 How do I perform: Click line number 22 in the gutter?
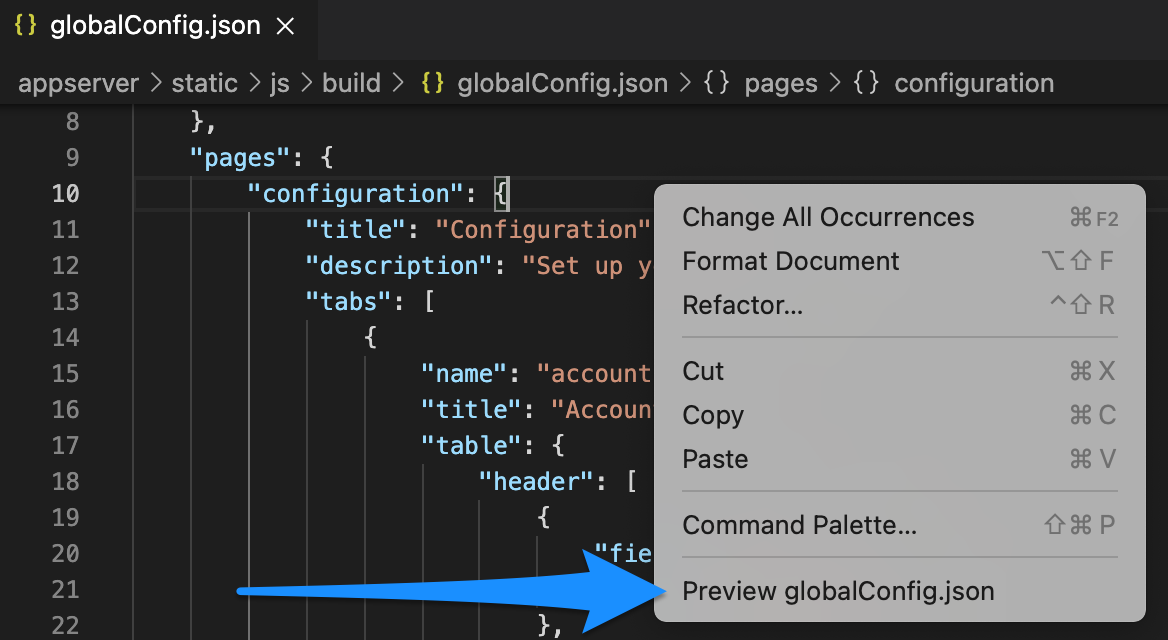click(66, 626)
